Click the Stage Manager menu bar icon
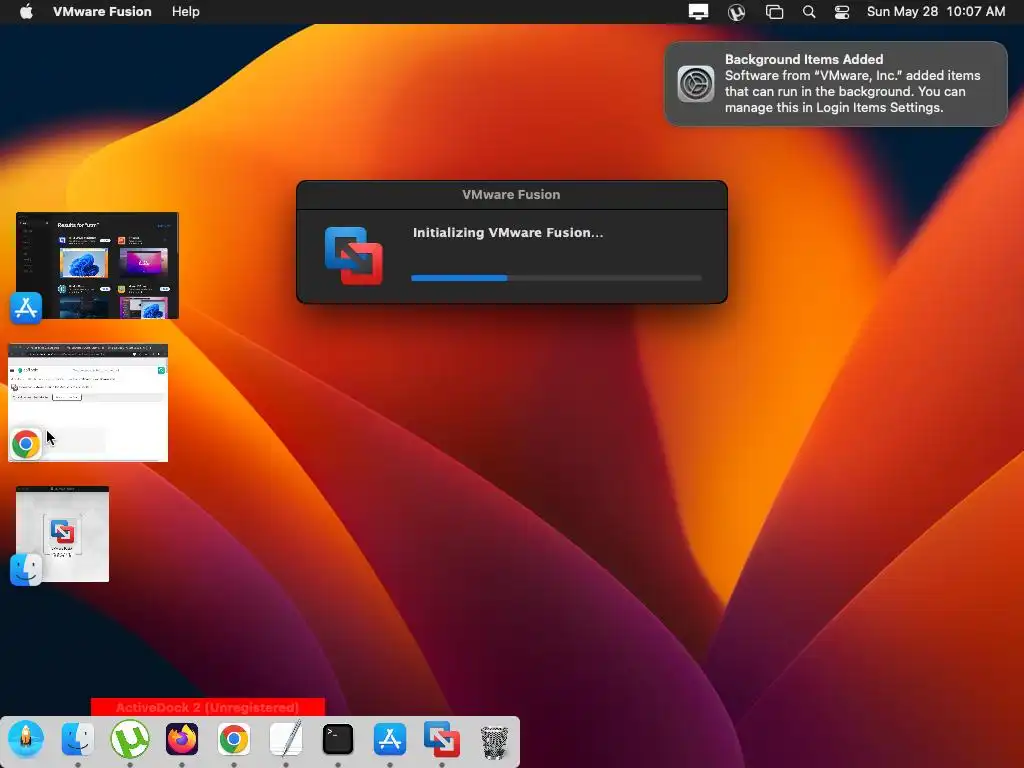The image size is (1024, 768). pos(774,12)
